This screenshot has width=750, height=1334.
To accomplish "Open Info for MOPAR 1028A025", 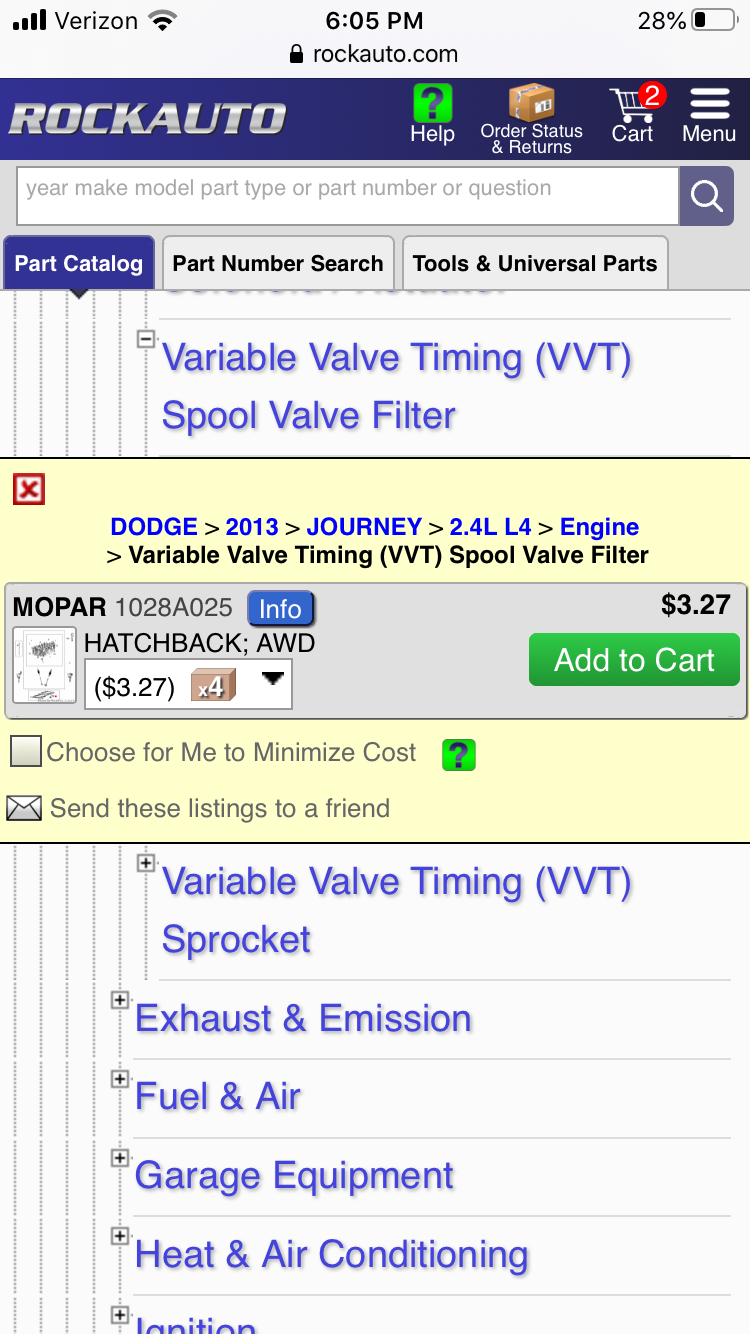I will point(281,609).
